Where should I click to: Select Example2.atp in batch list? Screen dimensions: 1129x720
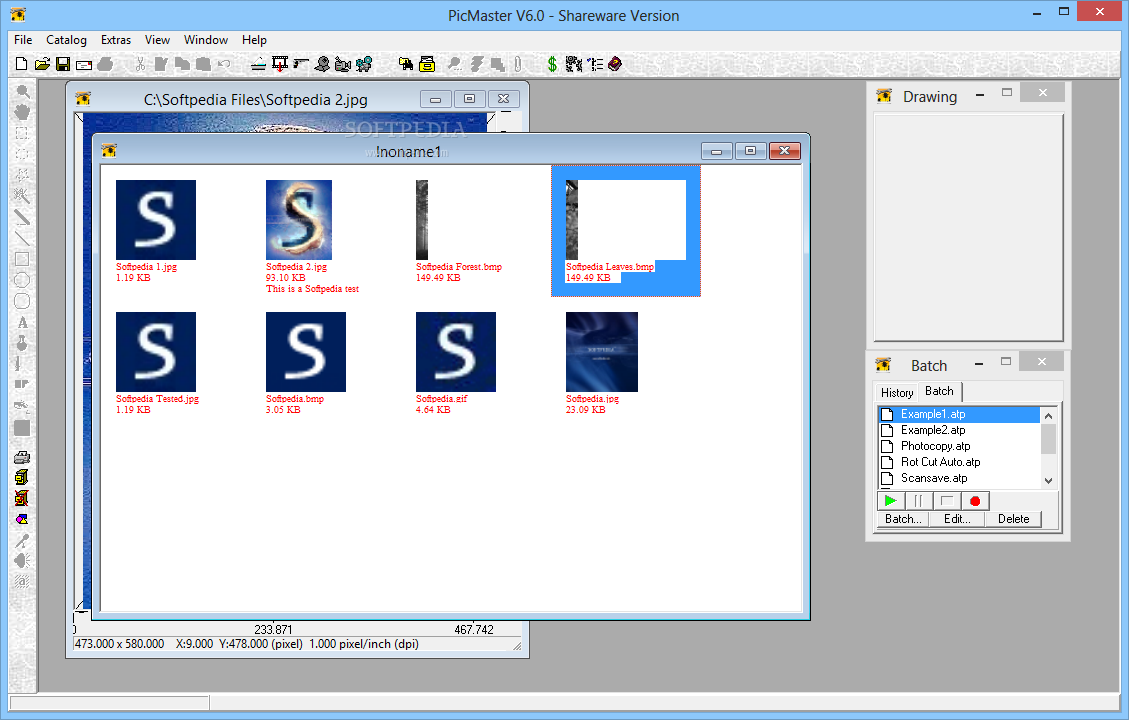(958, 430)
